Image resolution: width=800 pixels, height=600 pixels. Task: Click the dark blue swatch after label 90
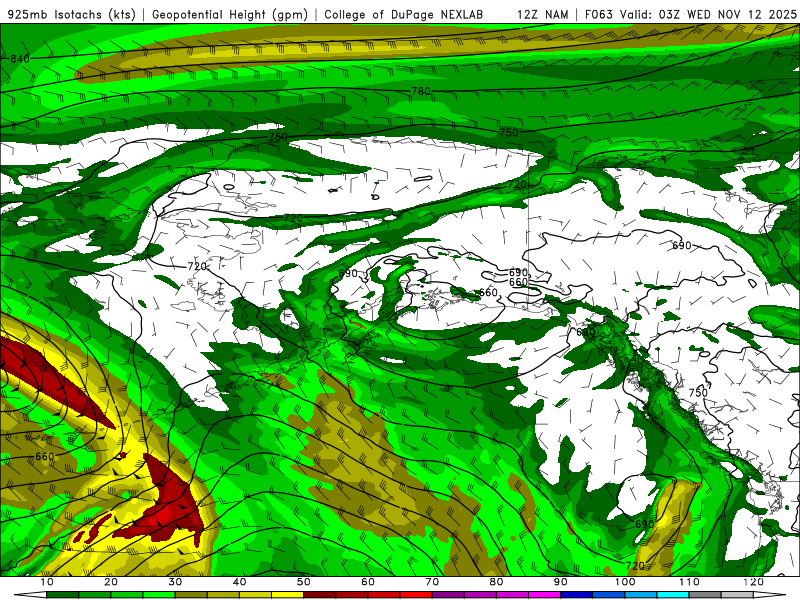pos(577,595)
